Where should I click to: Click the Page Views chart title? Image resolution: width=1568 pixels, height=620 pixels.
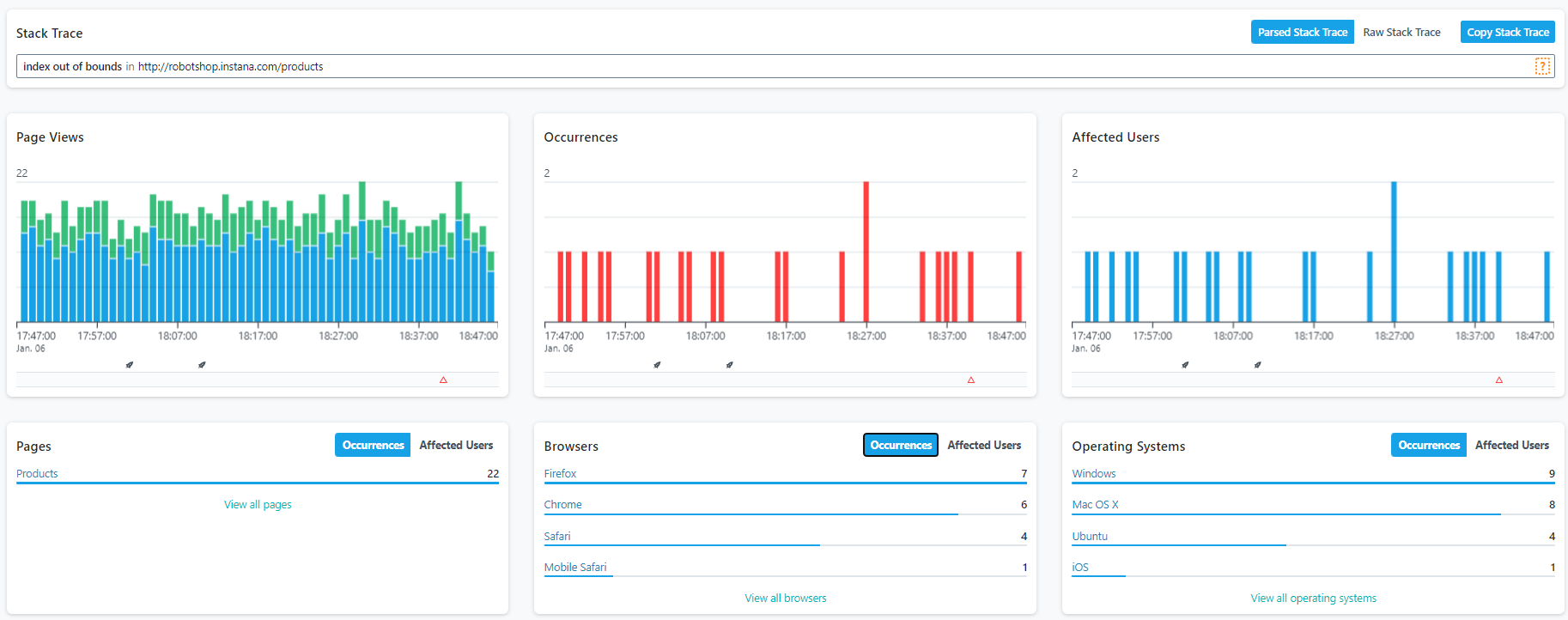coord(50,137)
